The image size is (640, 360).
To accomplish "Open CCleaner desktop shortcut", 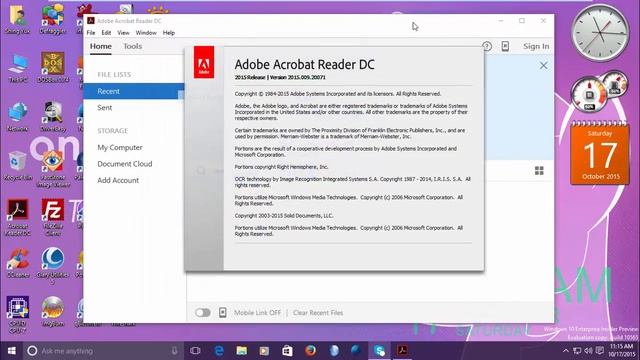I will pos(18,263).
